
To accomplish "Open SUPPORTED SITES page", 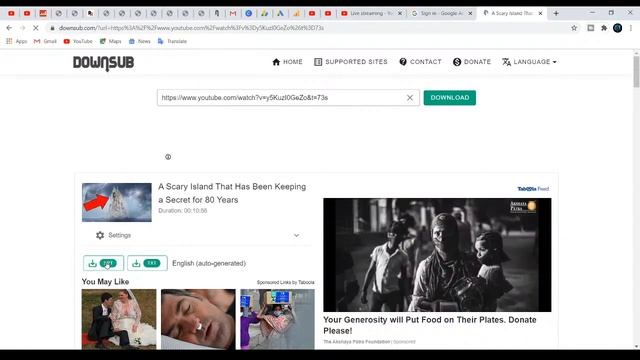I will (x=351, y=62).
